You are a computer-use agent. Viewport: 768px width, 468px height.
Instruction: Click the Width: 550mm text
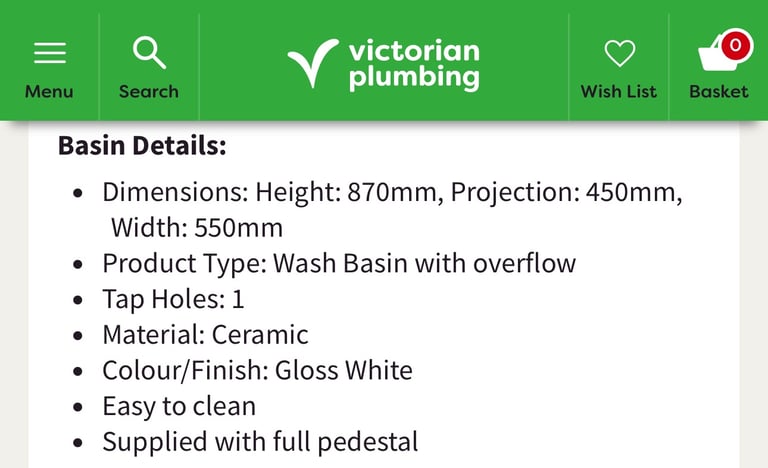197,228
